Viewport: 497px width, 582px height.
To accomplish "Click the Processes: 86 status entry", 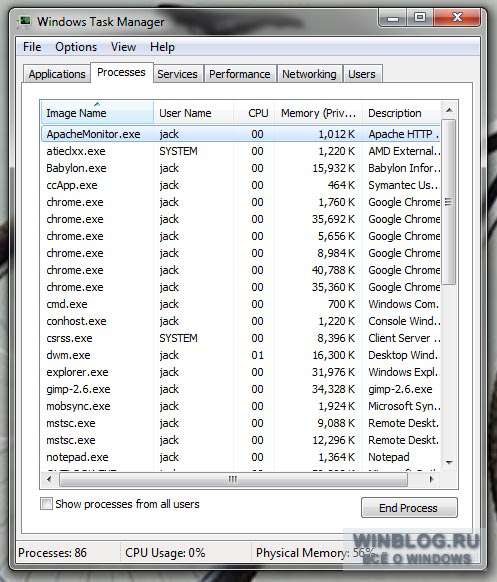I will click(52, 553).
